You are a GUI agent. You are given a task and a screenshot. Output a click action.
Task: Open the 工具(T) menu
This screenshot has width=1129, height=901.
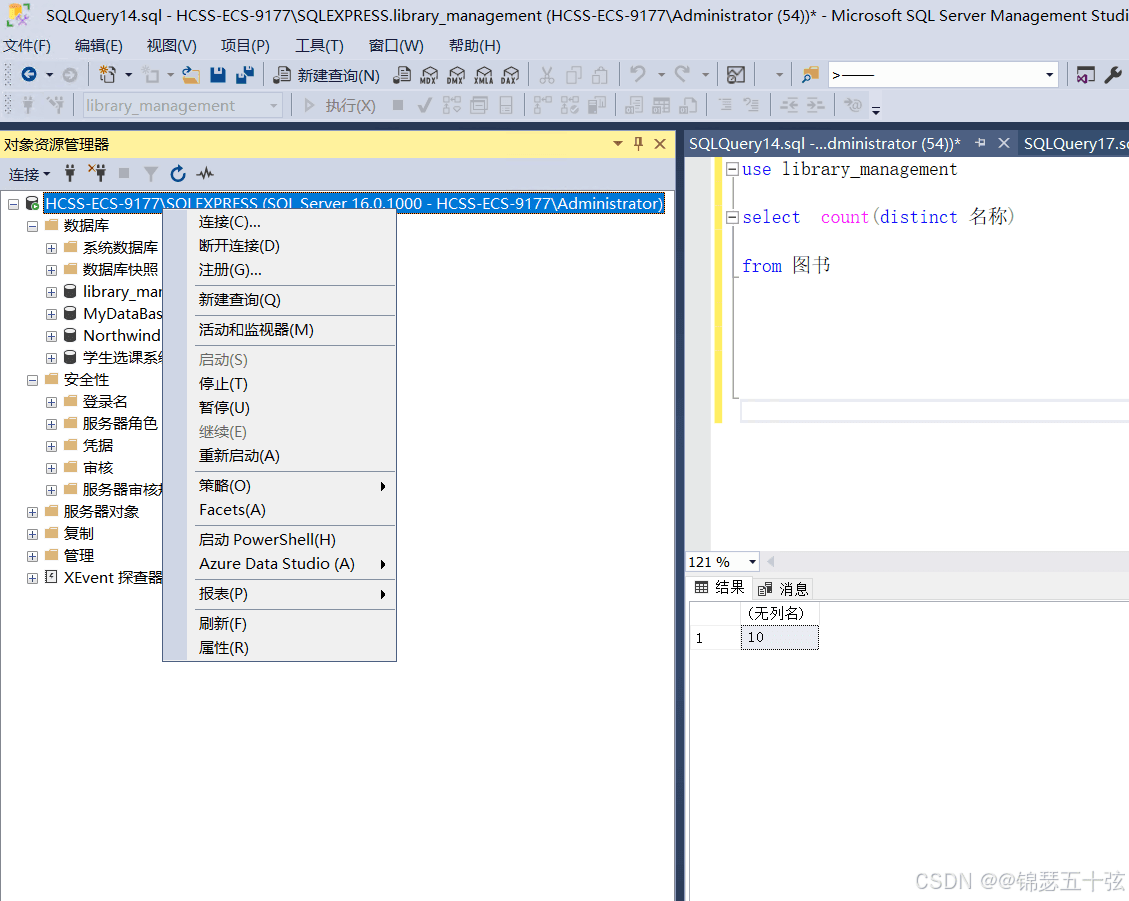tap(320, 45)
